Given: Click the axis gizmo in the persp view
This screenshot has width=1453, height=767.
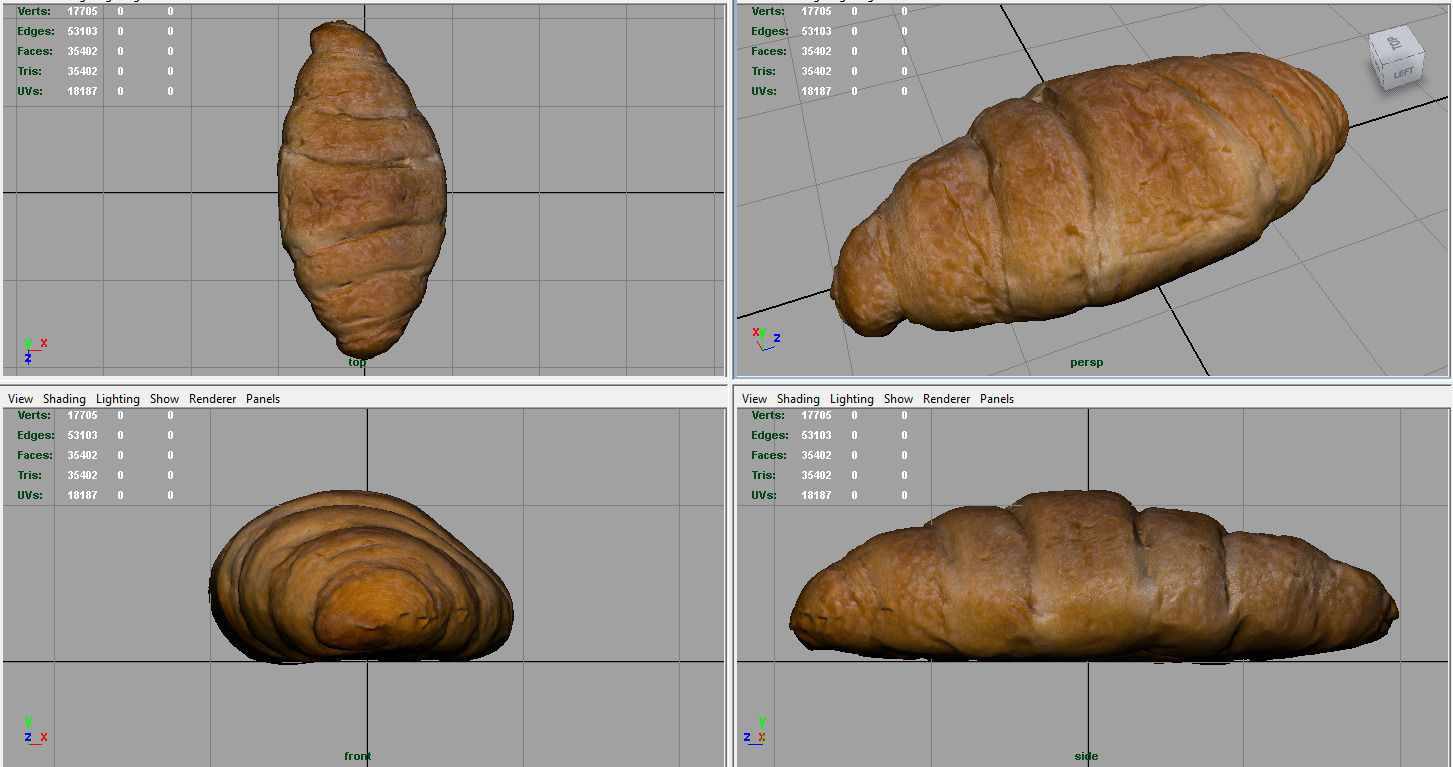Looking at the screenshot, I should 765,337.
